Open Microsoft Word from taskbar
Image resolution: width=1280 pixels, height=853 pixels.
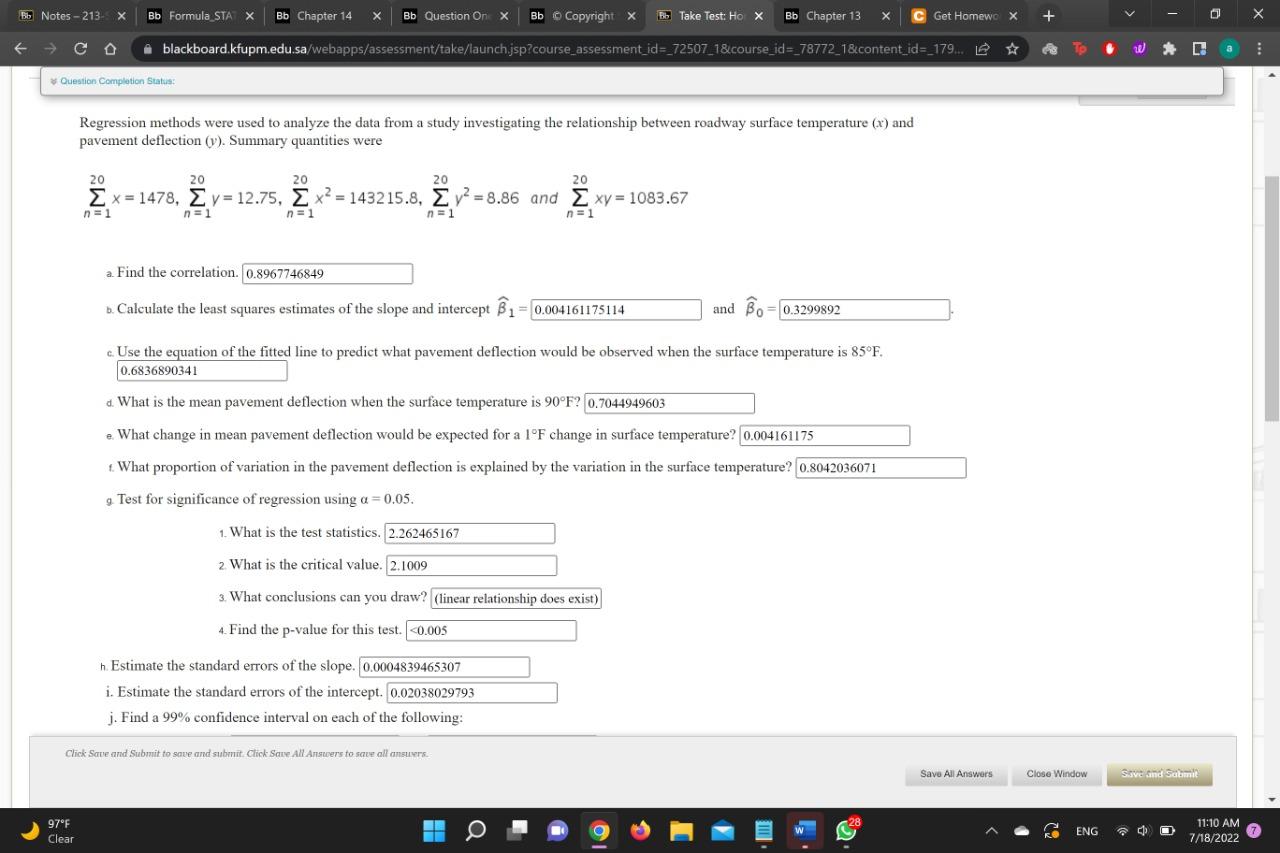[804, 831]
